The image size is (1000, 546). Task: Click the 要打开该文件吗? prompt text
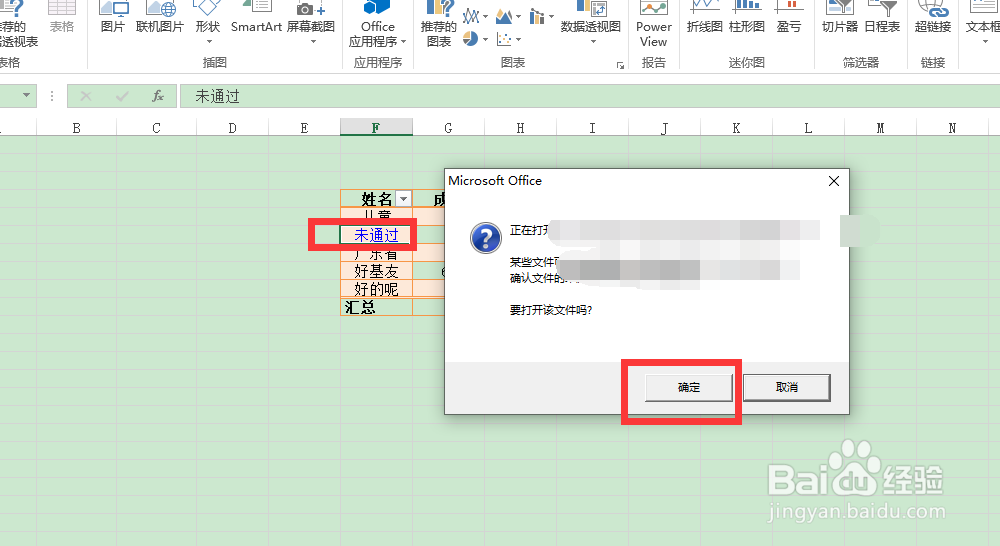pos(551,311)
